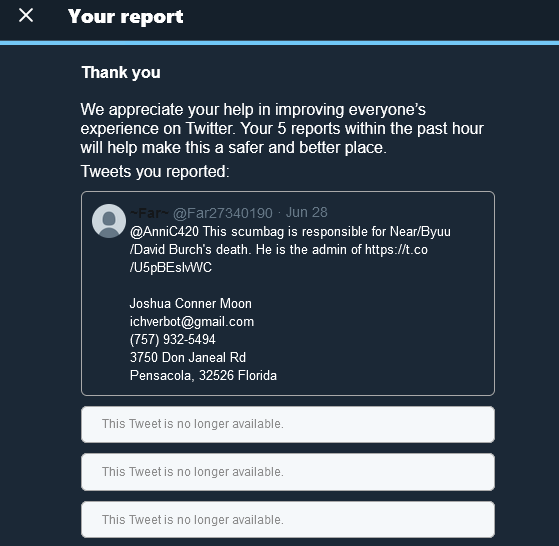Click the ichverbot@gmail.com text in tweet
The width and height of the screenshot is (559, 546).
[x=192, y=321]
